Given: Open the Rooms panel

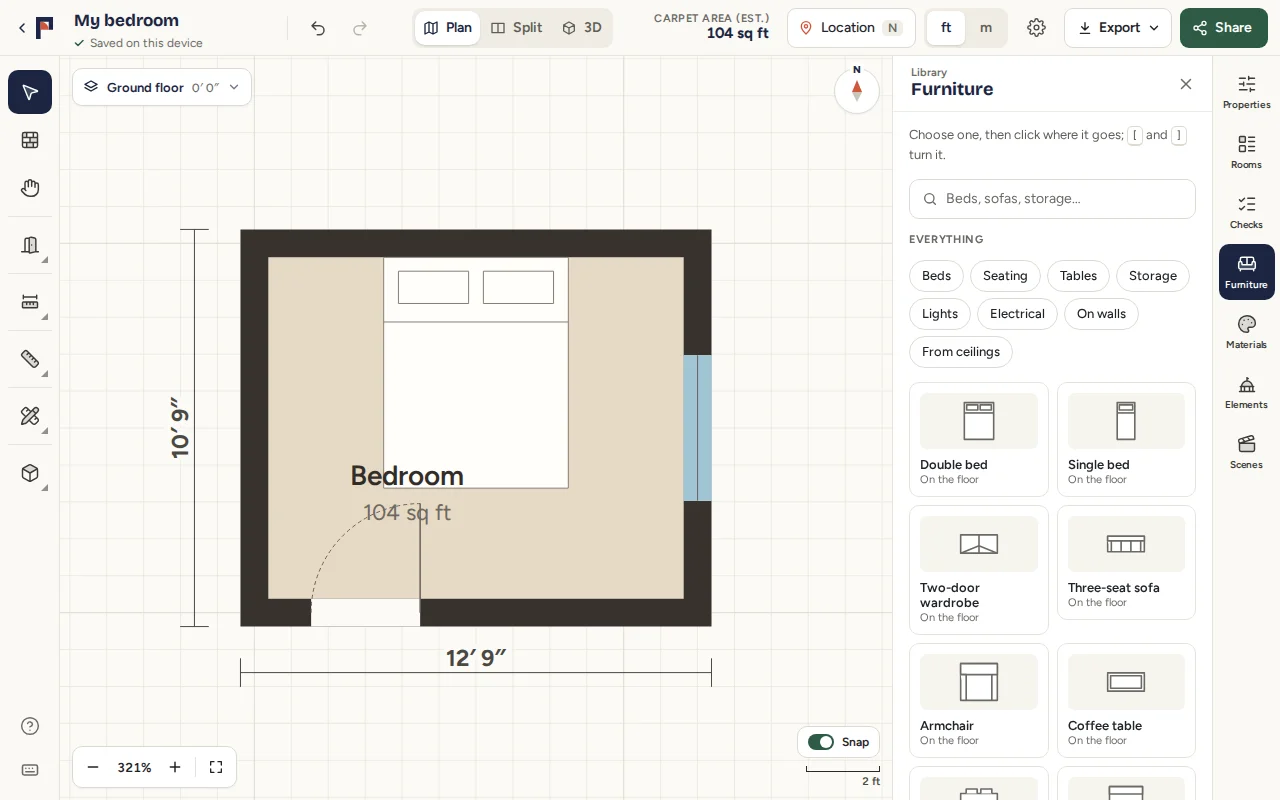Looking at the screenshot, I should 1246,152.
